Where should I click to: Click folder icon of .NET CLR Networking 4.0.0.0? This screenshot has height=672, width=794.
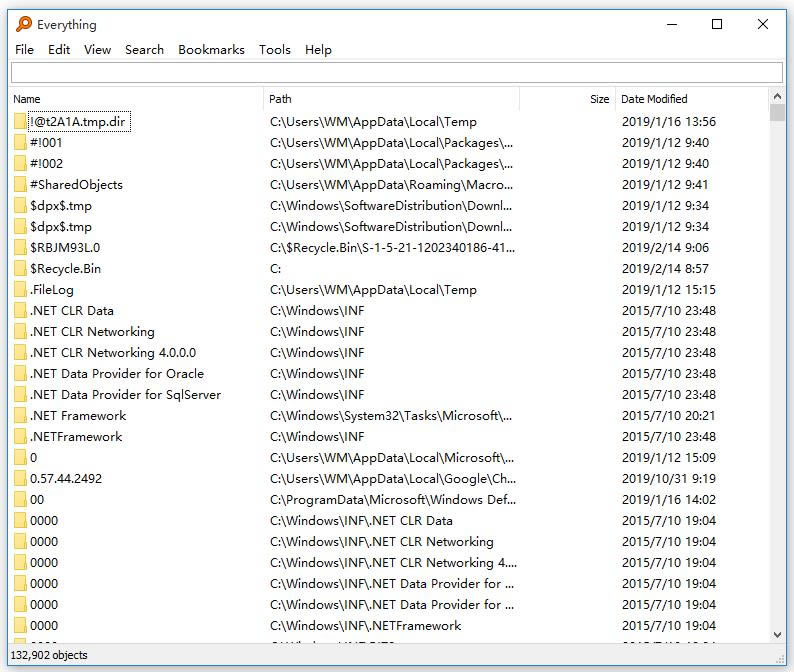(x=20, y=352)
